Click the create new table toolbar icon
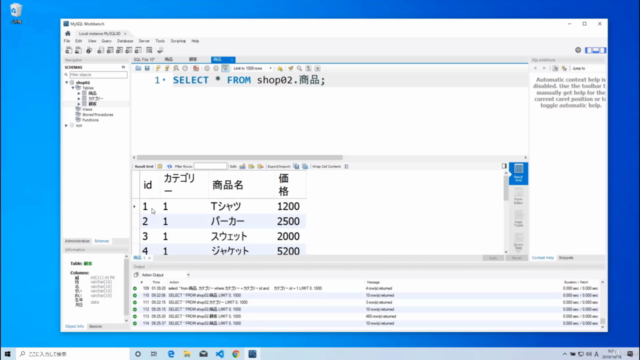This screenshot has height=360, width=640. (x=110, y=50)
